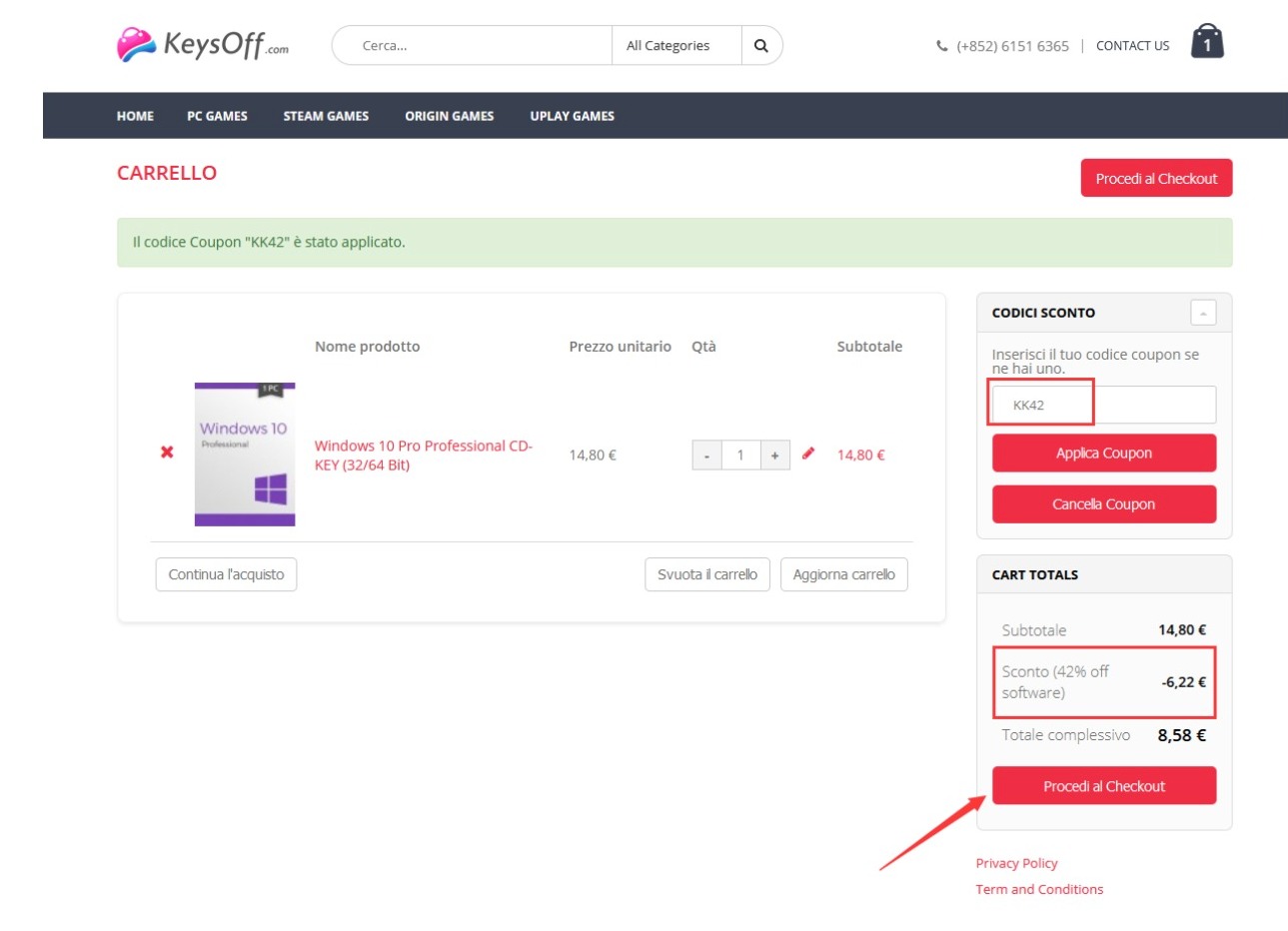Viewport: 1288px width, 931px height.
Task: Click the Nome prodotto column header
Action: click(368, 347)
